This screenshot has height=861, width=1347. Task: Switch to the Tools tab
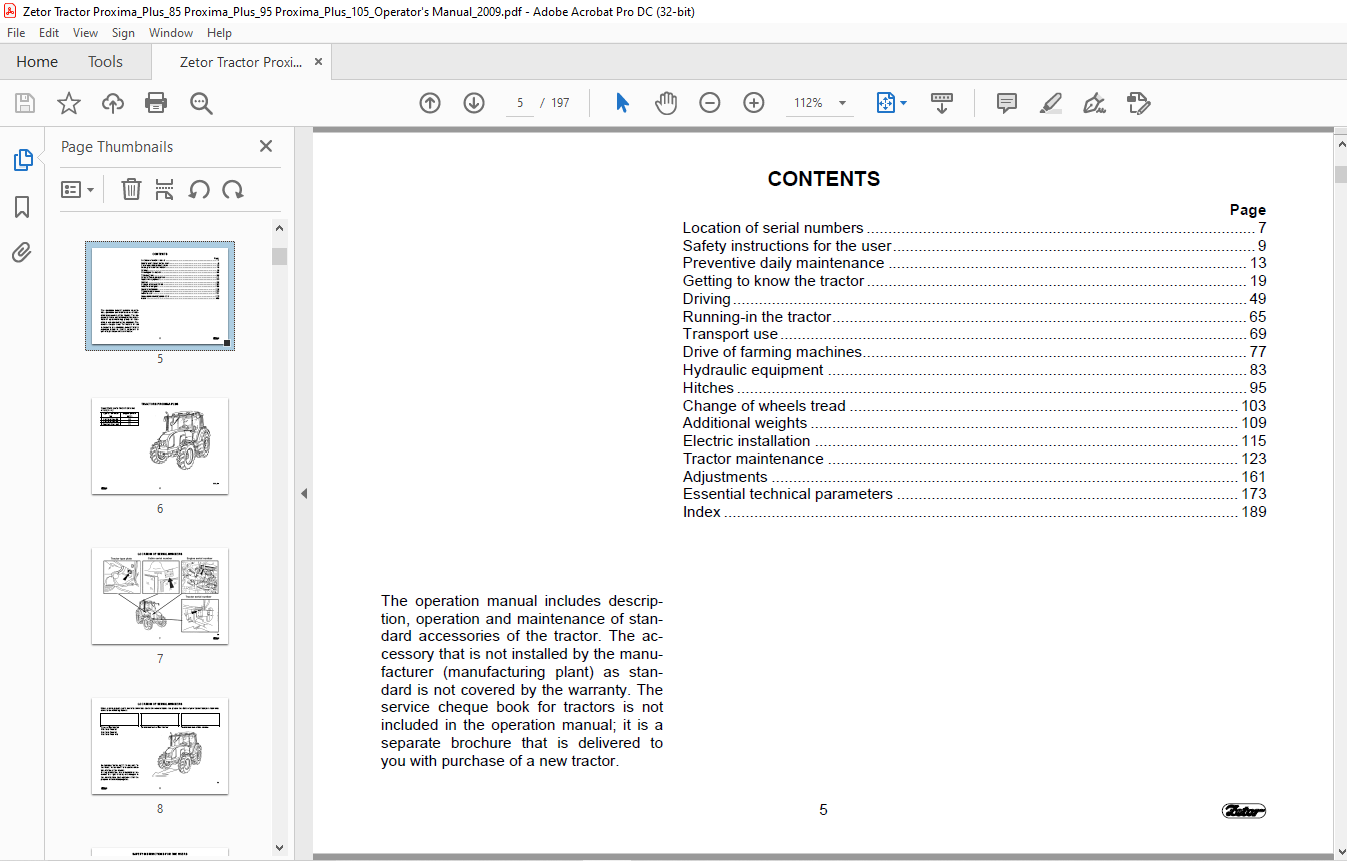[105, 62]
